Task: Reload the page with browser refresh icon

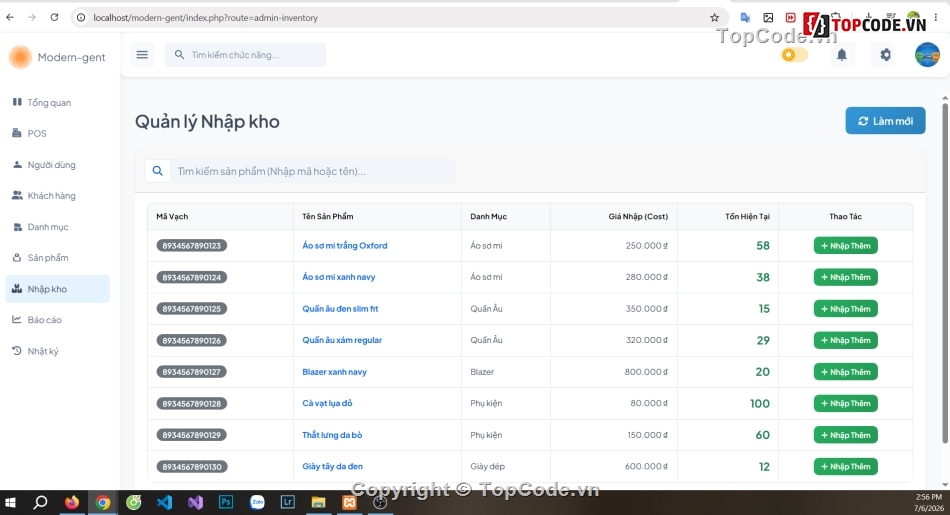Action: 55,18
